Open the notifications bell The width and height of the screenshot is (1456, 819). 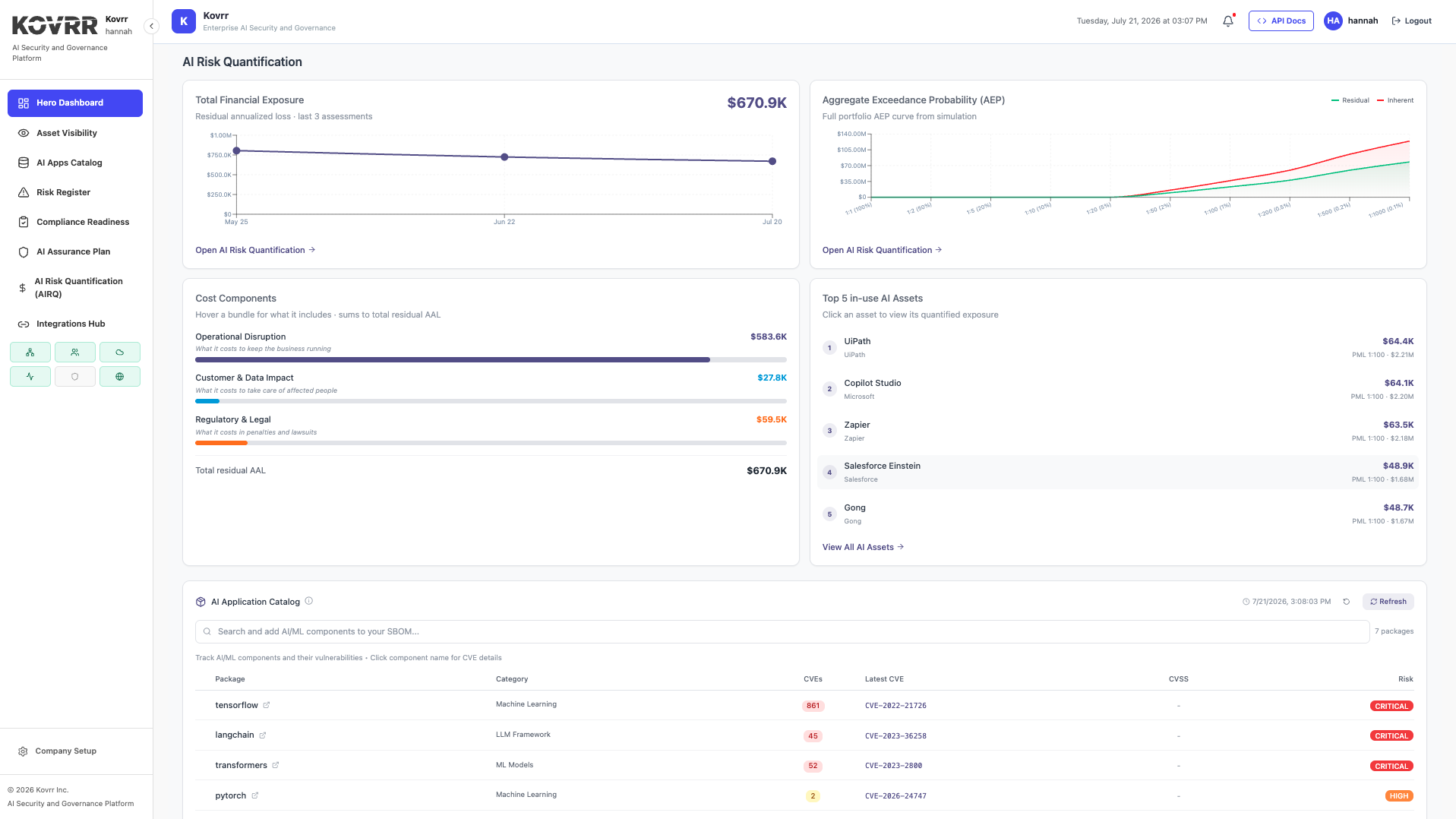(1228, 21)
